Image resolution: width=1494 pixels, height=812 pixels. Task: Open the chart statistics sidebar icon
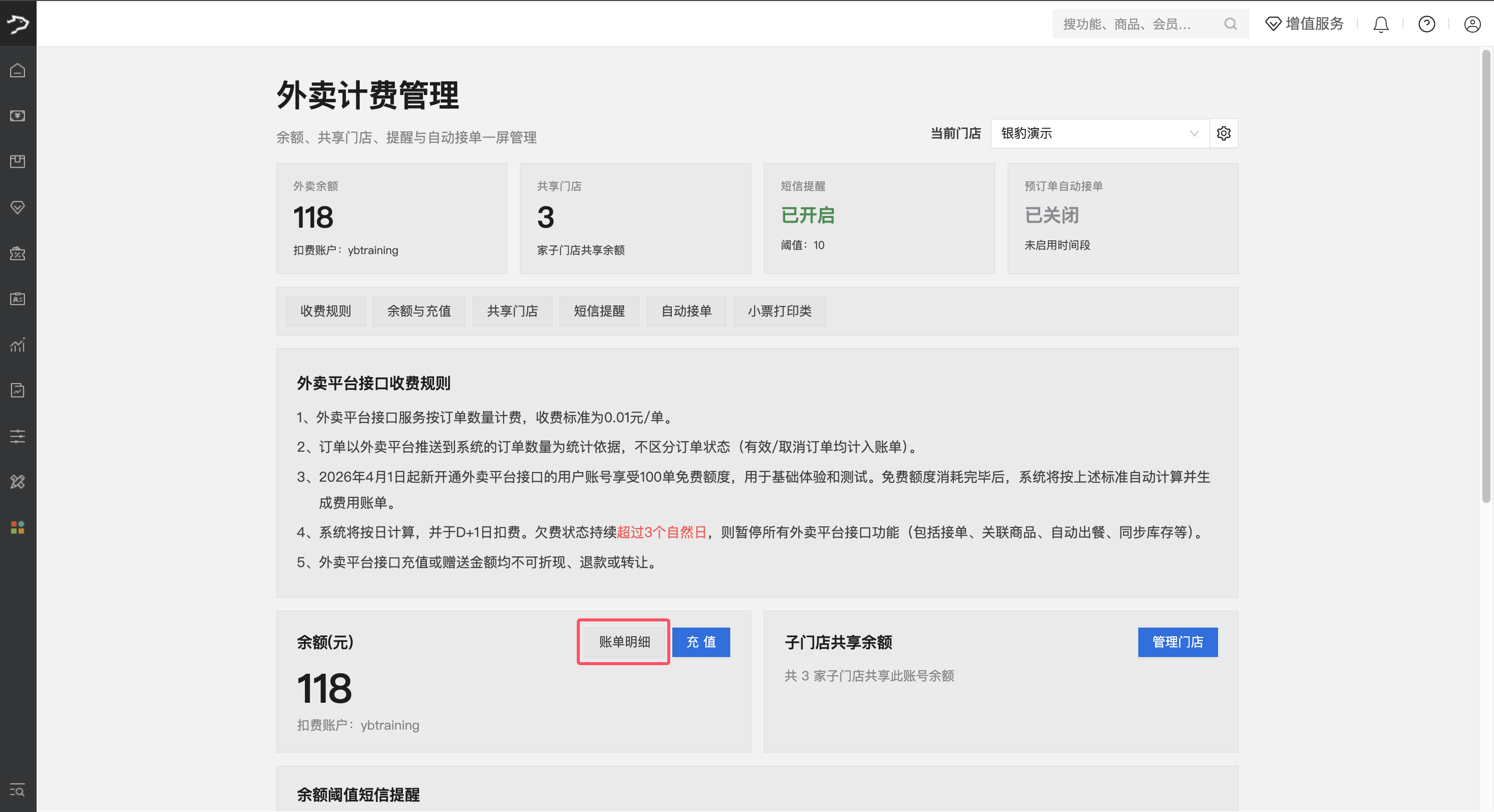tap(17, 345)
